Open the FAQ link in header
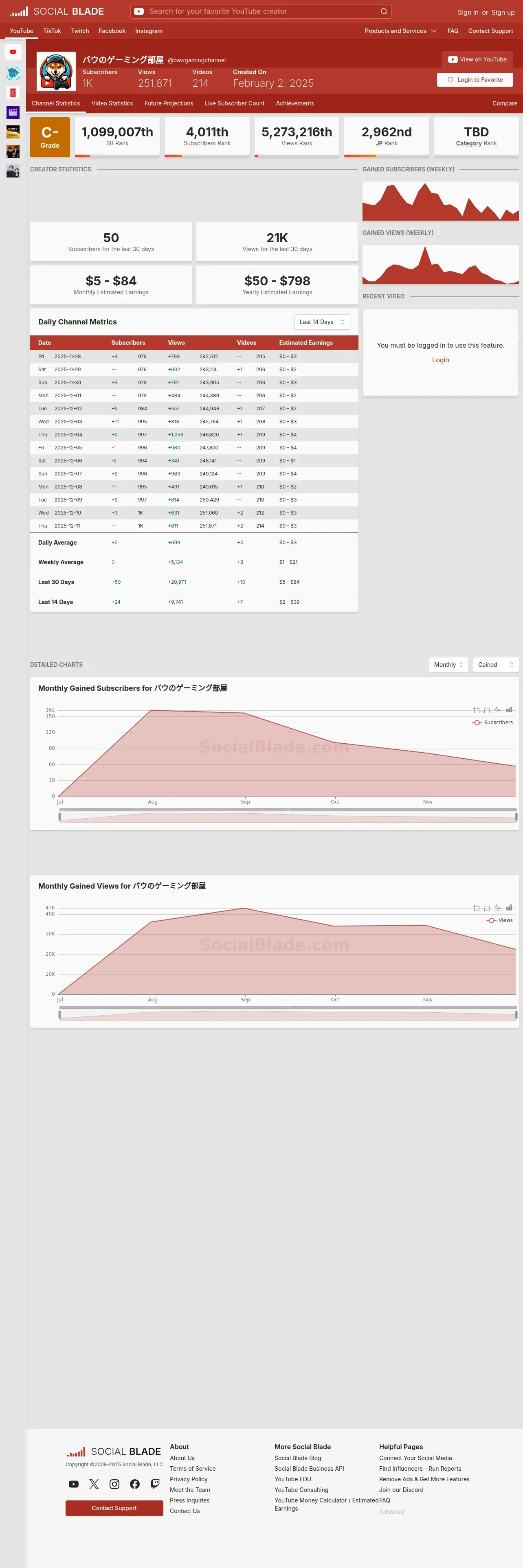This screenshot has height=1568, width=523. coord(453,31)
